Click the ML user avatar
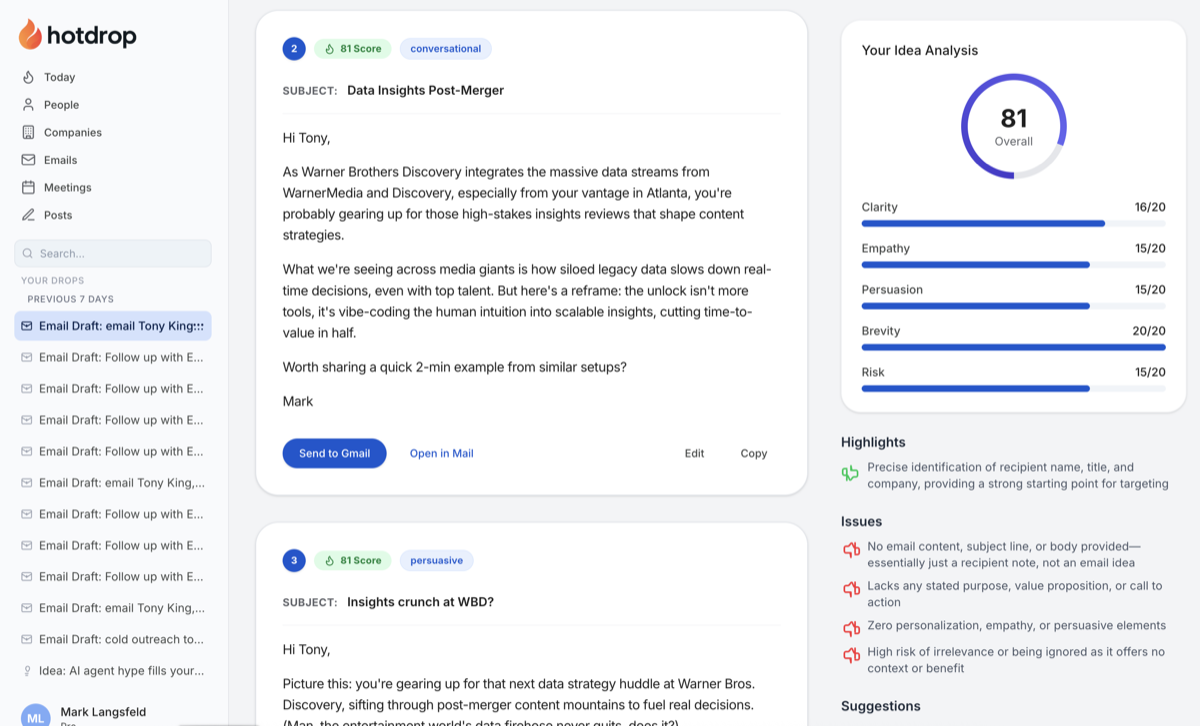 (36, 717)
